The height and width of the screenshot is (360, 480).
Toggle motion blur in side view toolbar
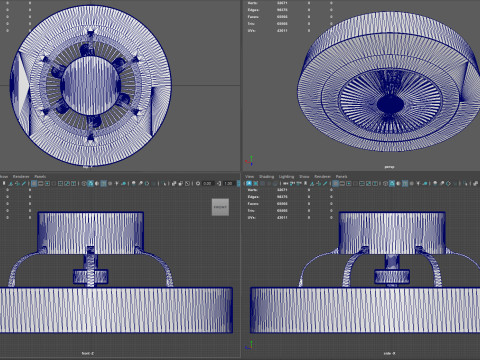point(442,184)
